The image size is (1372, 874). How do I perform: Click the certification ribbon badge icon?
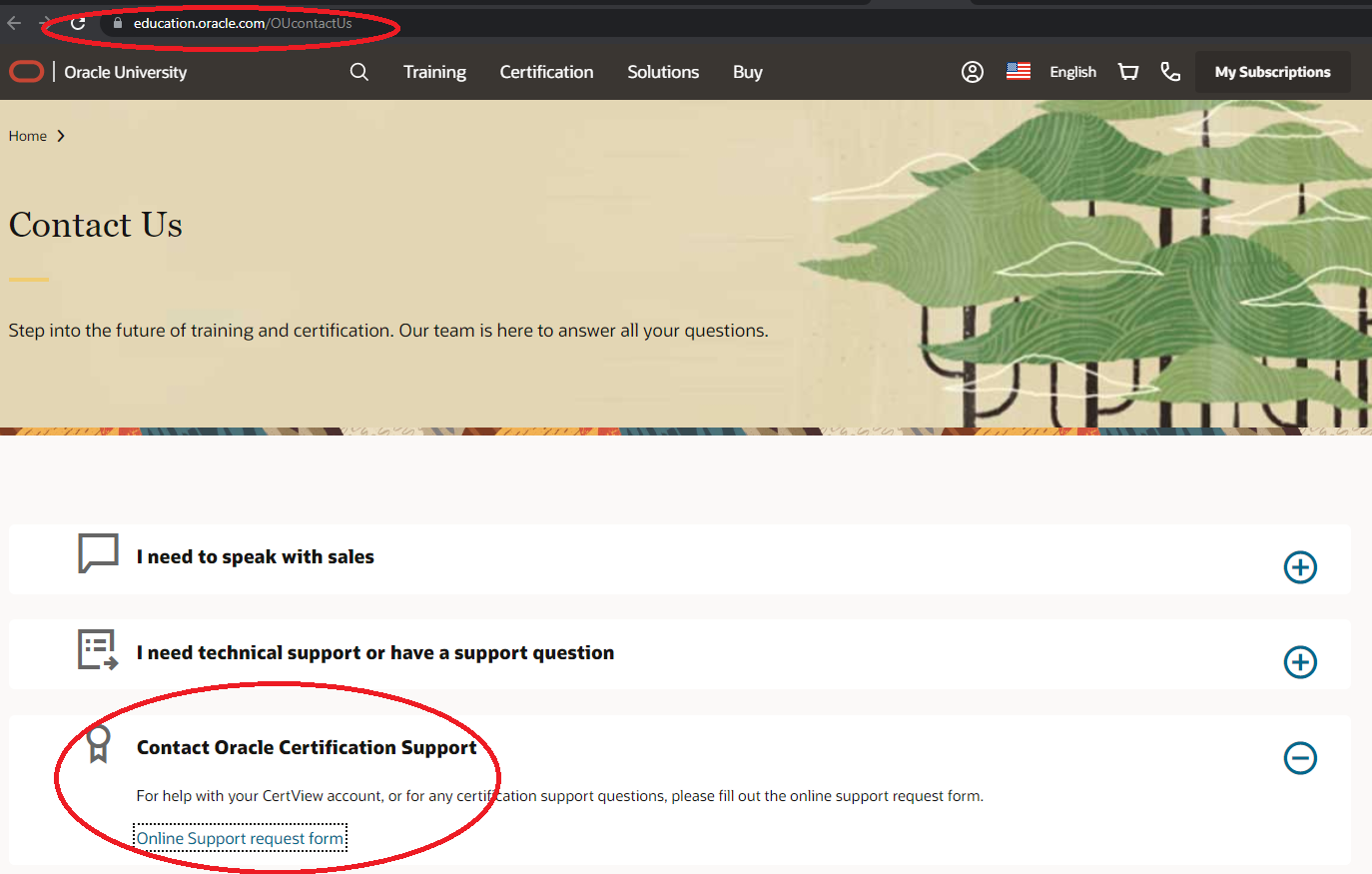[x=98, y=744]
